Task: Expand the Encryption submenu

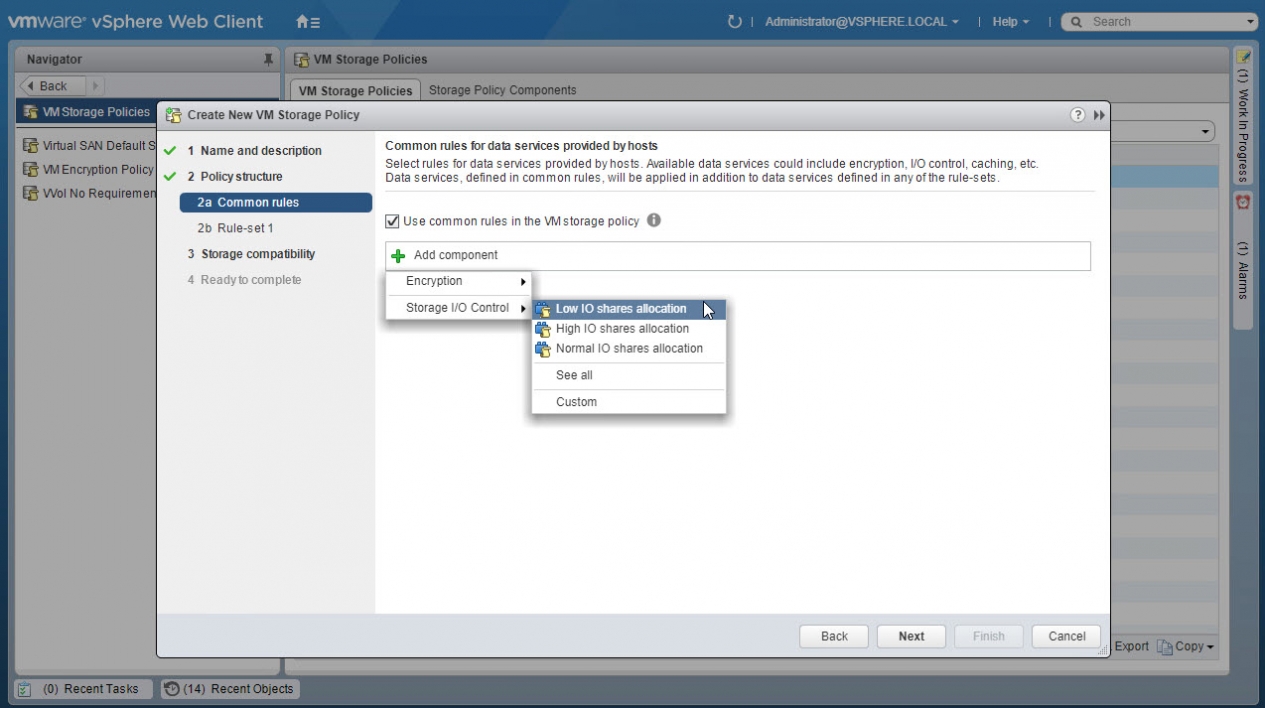Action: [x=459, y=281]
